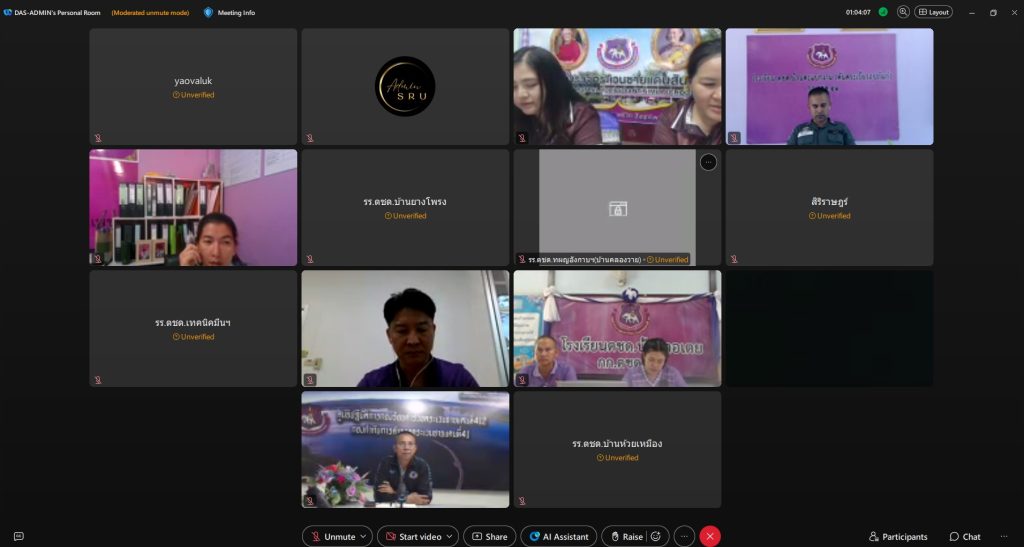This screenshot has width=1024, height=547.
Task: Start video camera
Action: click(x=412, y=537)
